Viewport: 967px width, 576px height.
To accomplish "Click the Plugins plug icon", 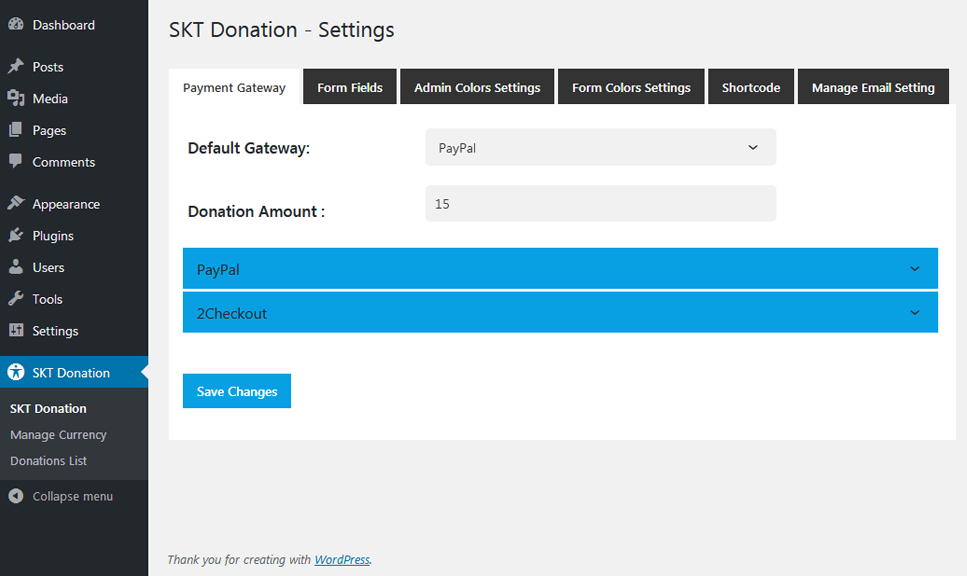I will pyautogui.click(x=16, y=236).
